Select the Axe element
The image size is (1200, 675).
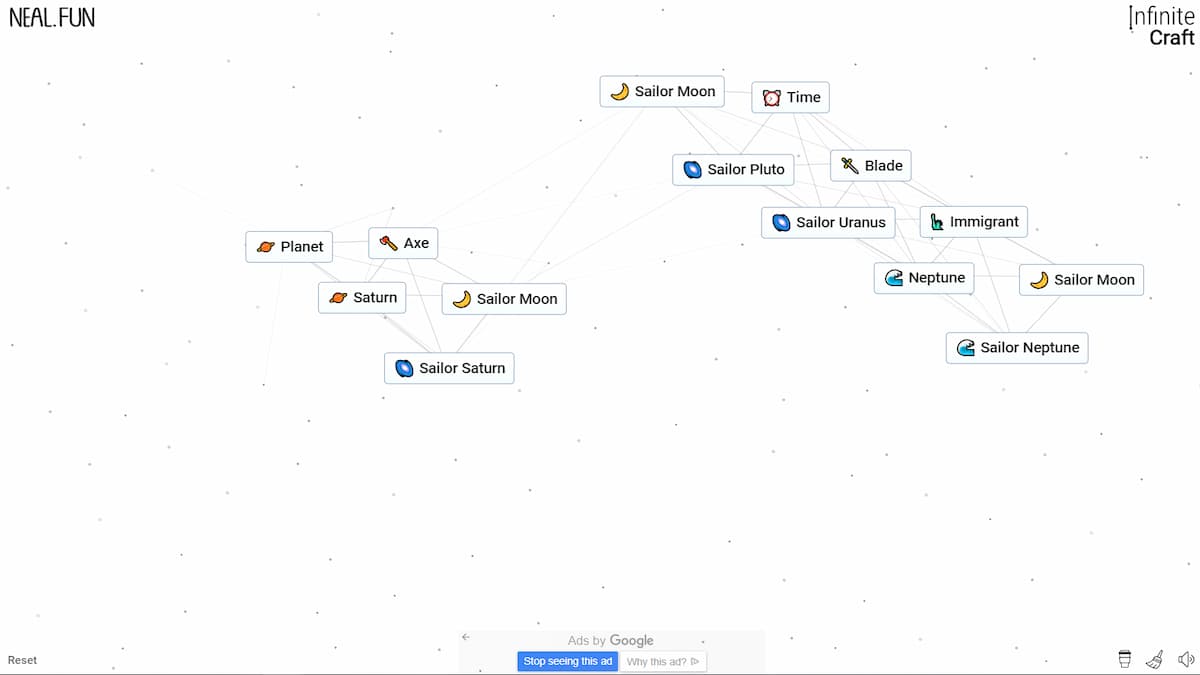(403, 243)
